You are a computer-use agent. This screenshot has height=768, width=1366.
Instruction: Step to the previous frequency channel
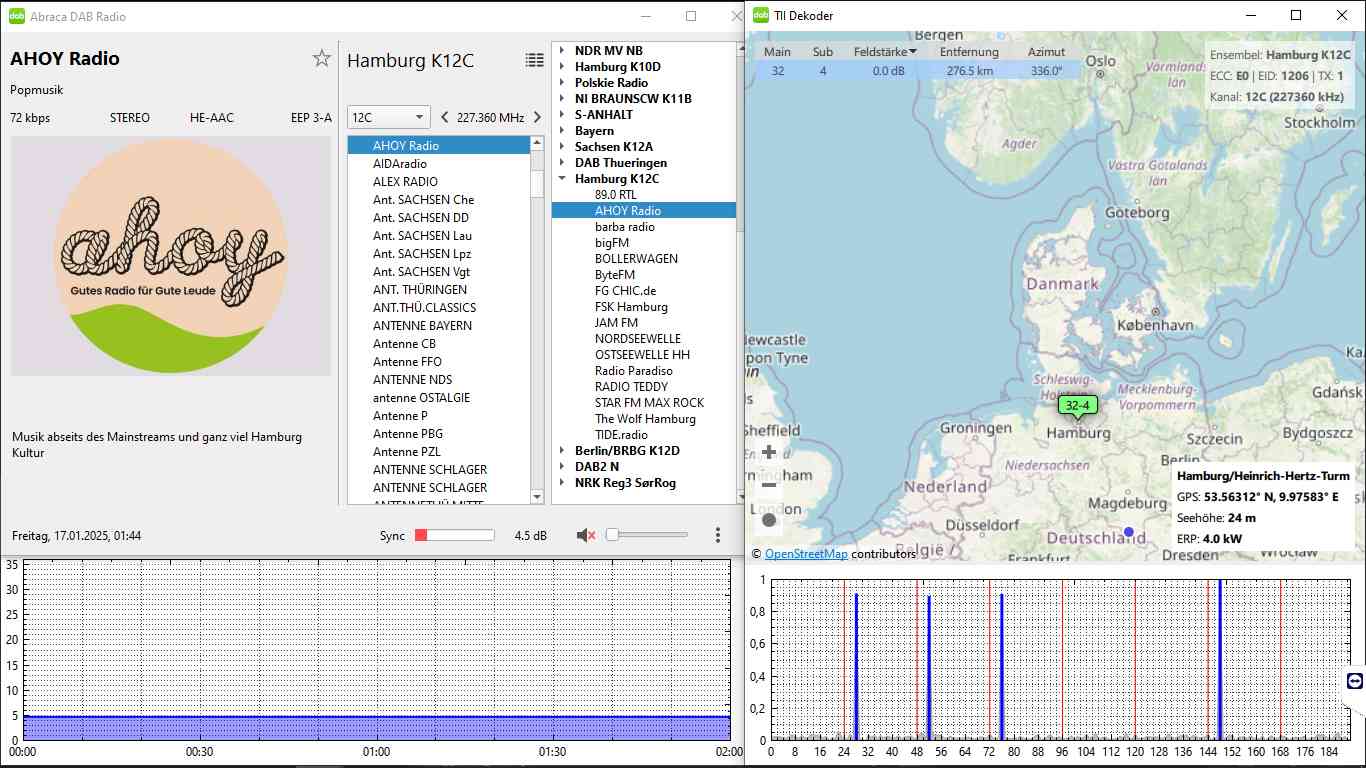[445, 117]
